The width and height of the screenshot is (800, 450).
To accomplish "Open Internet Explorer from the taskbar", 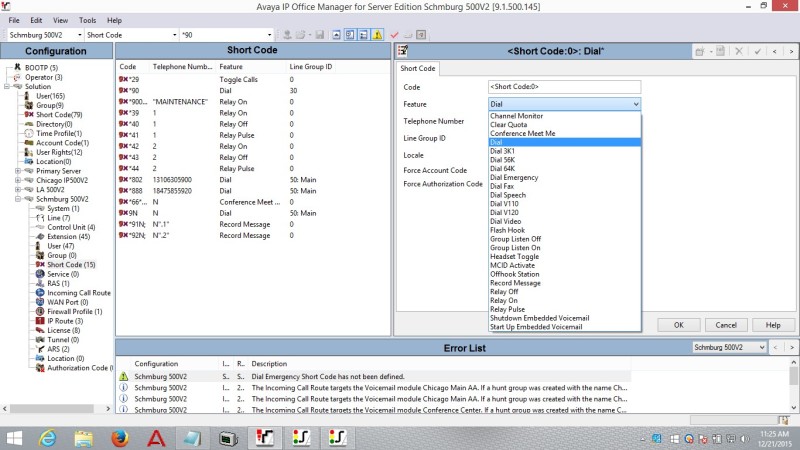I will [x=47, y=438].
